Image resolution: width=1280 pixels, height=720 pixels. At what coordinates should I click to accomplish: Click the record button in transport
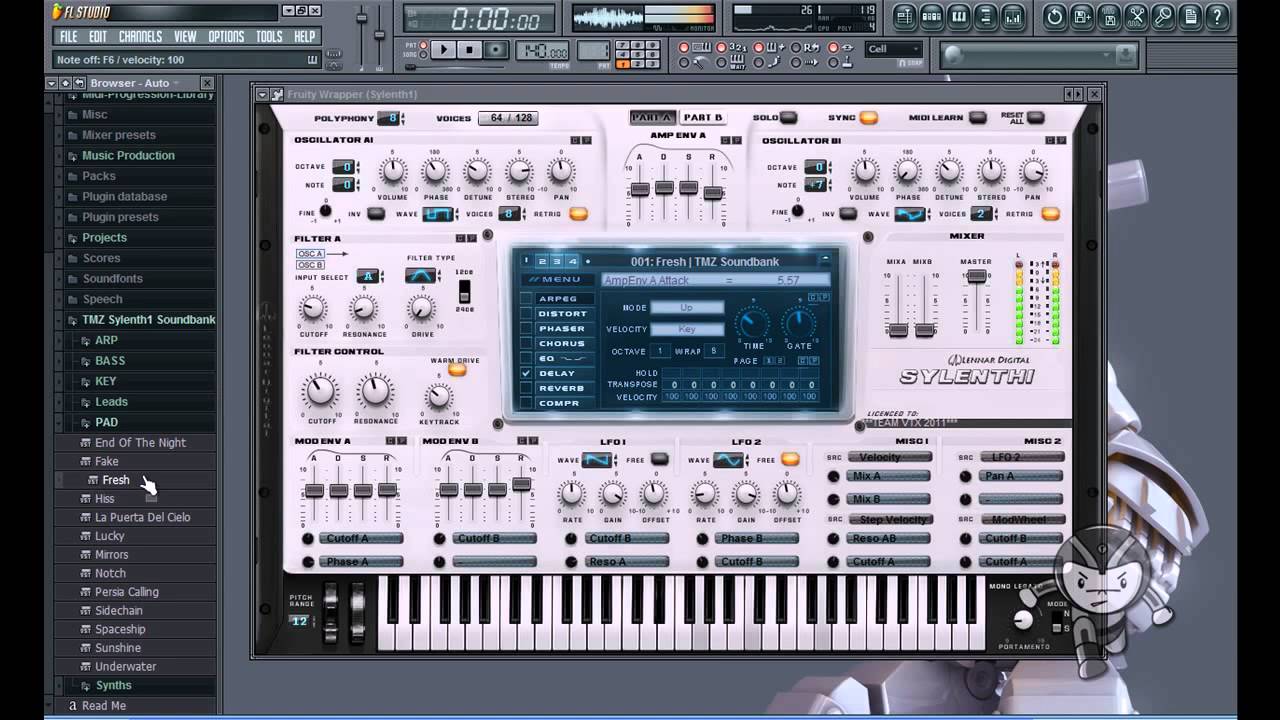pos(495,50)
